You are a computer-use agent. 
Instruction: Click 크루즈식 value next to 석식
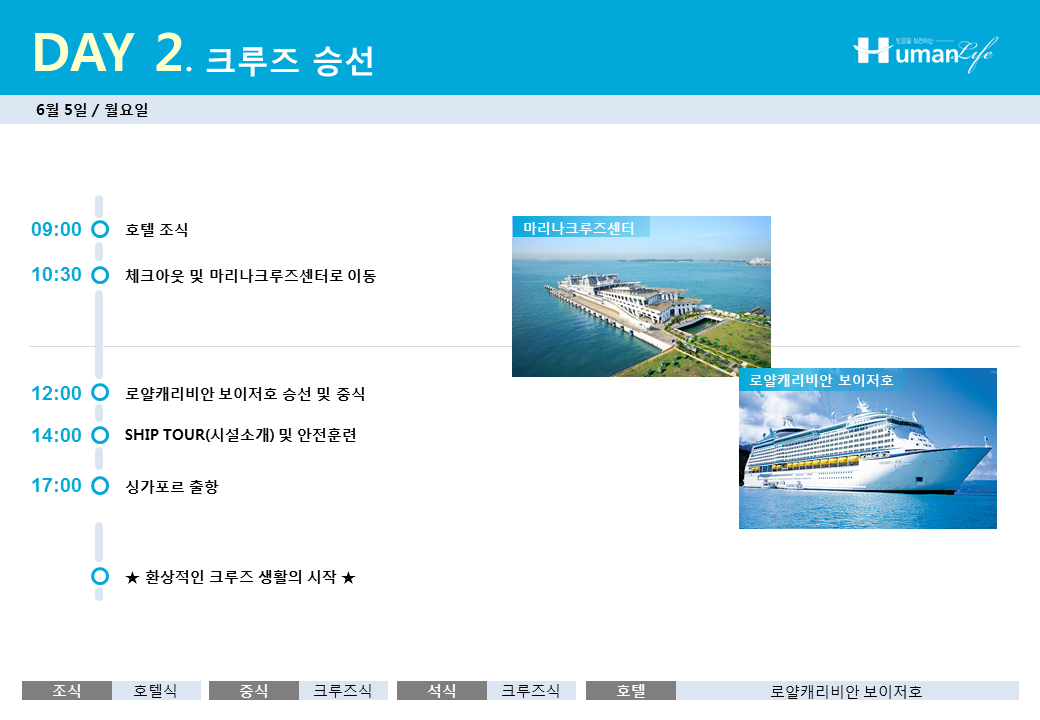pyautogui.click(x=531, y=690)
